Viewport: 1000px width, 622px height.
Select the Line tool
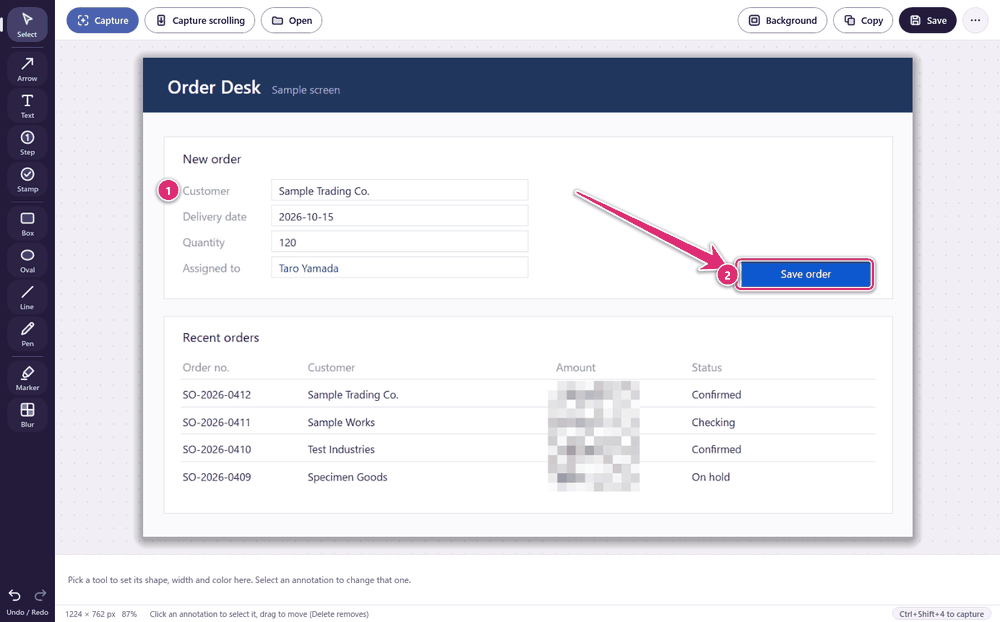tap(27, 298)
